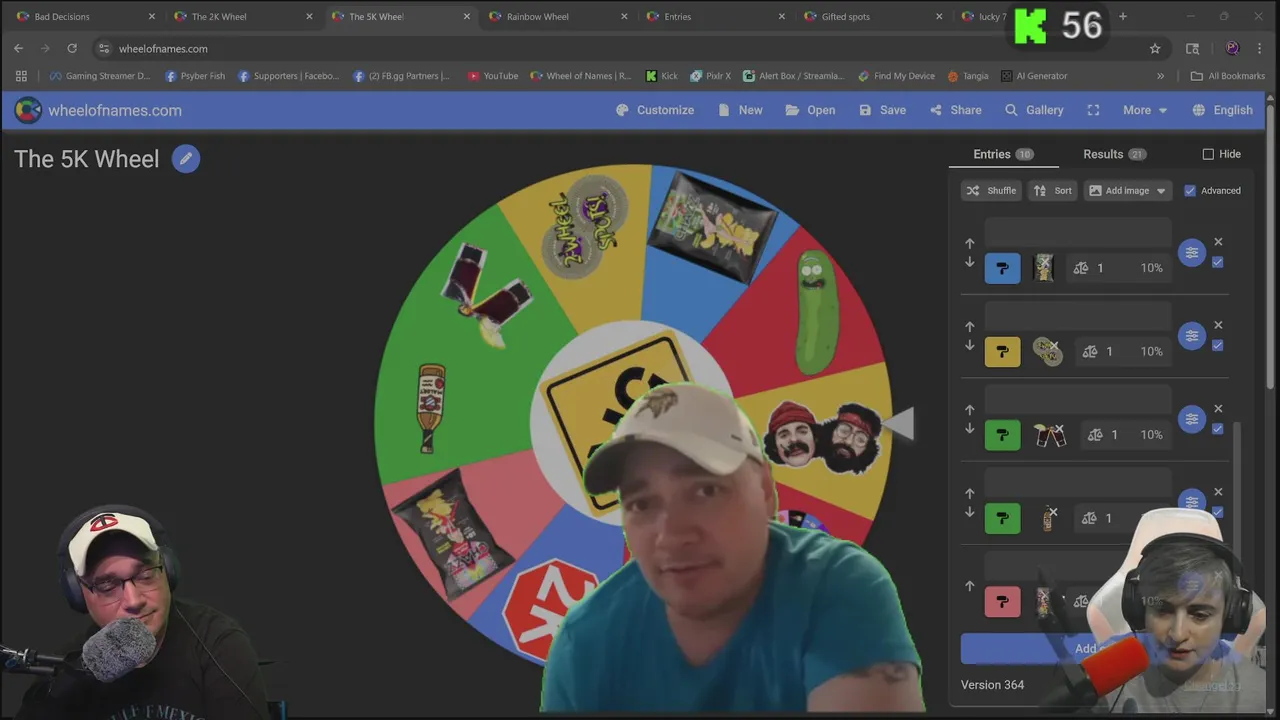The height and width of the screenshot is (720, 1280).
Task: Open the Add image dropdown
Action: click(1128, 190)
